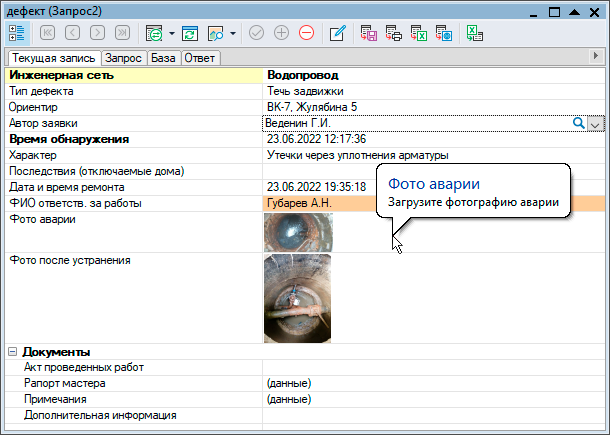This screenshot has width=610, height=437.
Task: Click the edit record pencil icon
Action: (x=338, y=33)
